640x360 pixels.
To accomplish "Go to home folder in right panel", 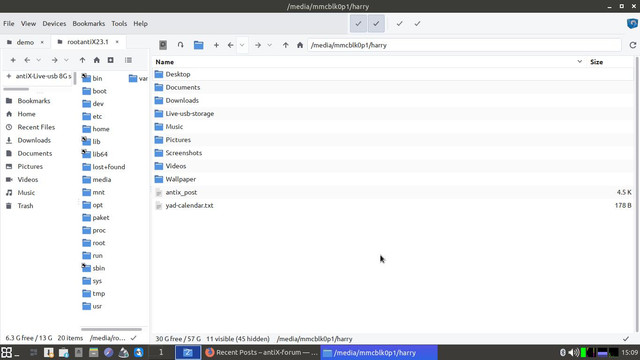I will pyautogui.click(x=300, y=45).
